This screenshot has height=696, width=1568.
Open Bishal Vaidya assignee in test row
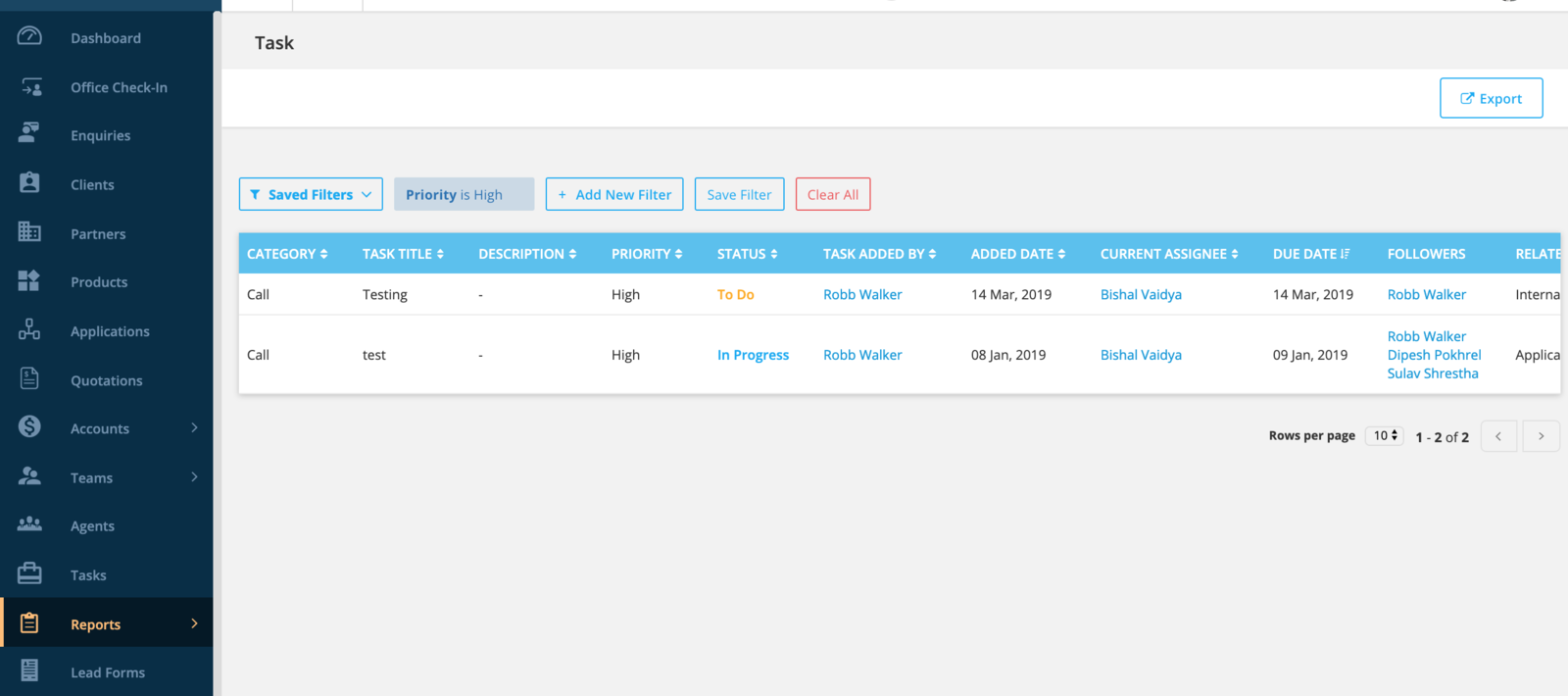point(1141,355)
